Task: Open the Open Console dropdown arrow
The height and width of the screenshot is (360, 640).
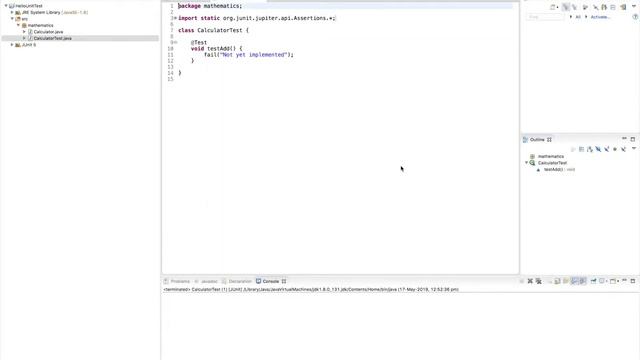Action: pos(618,281)
